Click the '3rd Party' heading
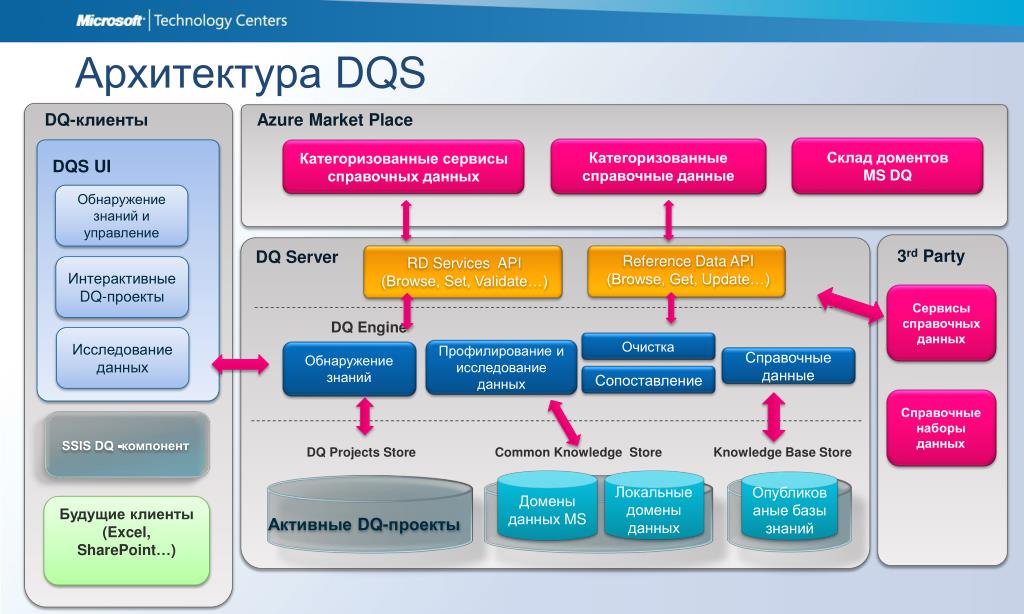The image size is (1024, 614). (x=931, y=256)
